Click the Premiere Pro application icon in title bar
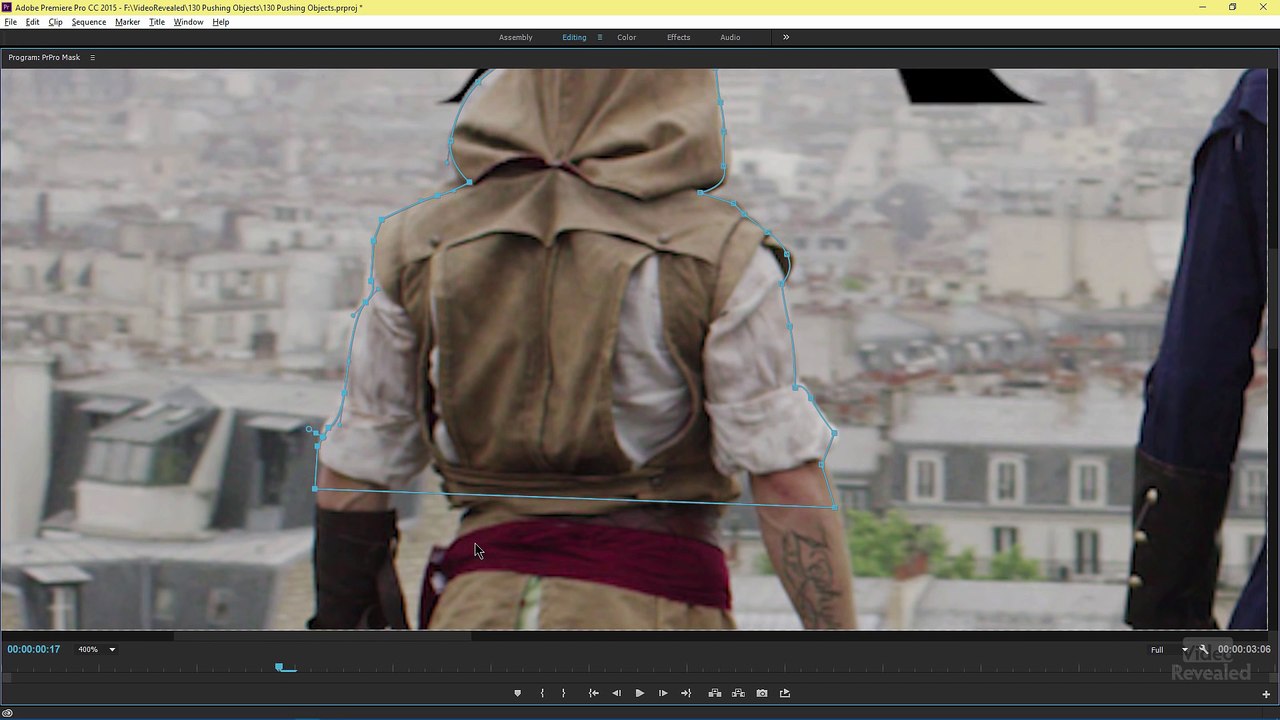 [x=7, y=7]
